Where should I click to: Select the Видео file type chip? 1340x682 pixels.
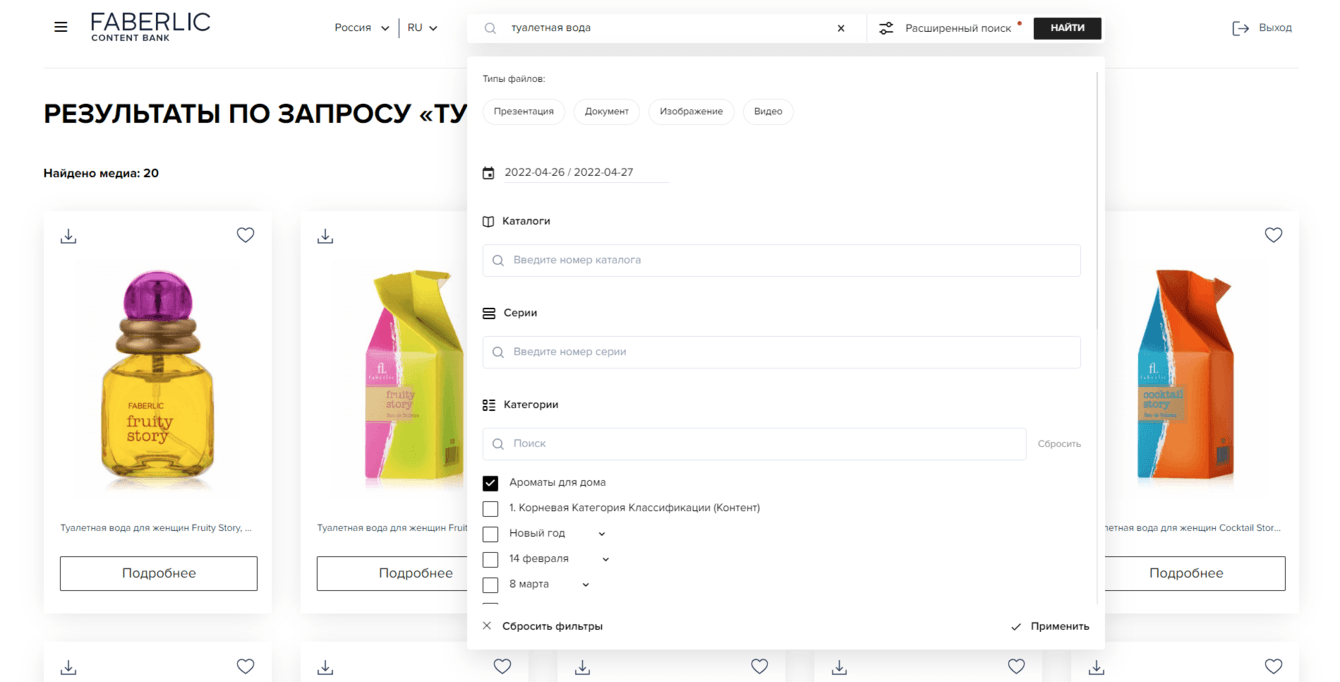pos(768,111)
